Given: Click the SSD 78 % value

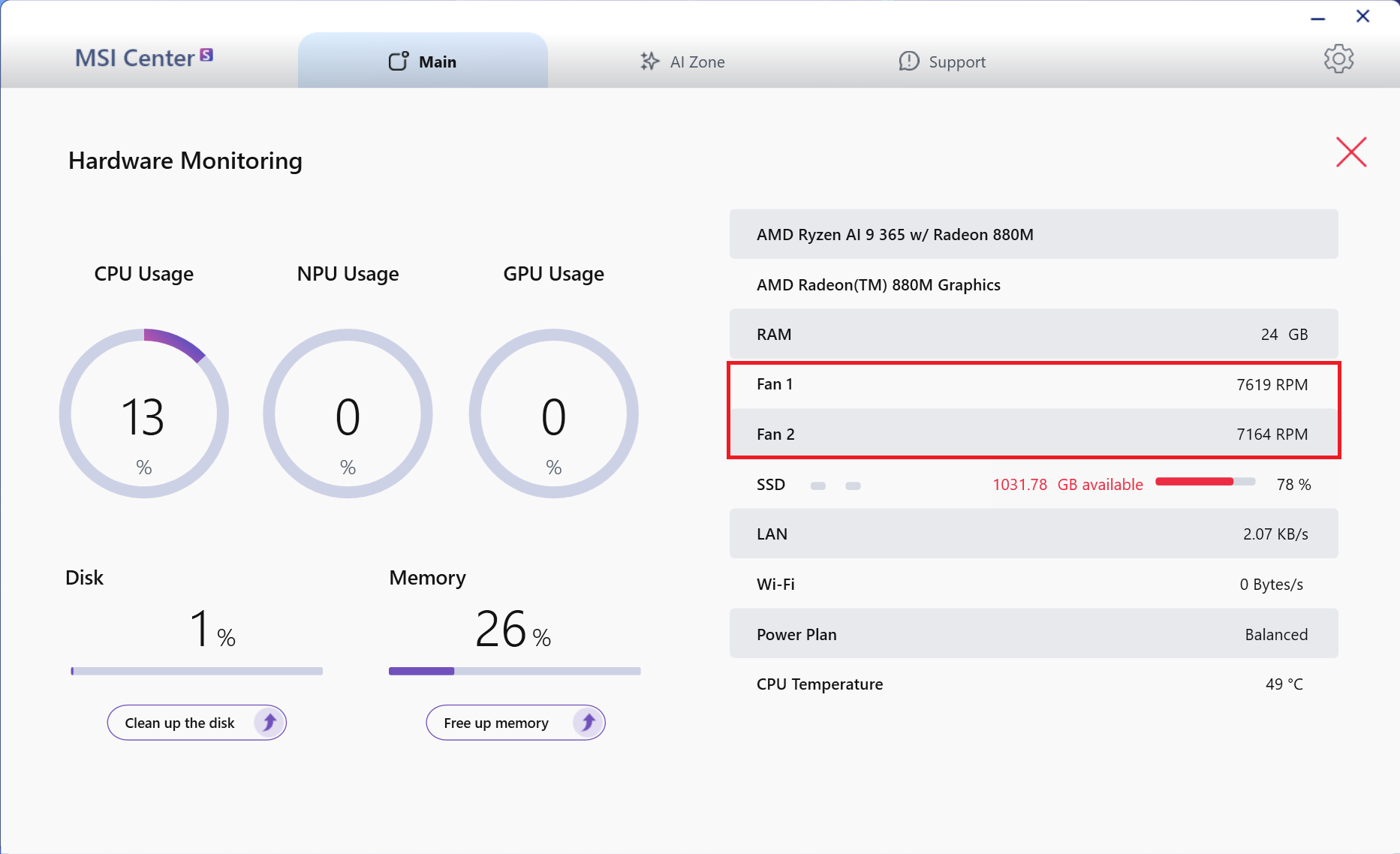Looking at the screenshot, I should [1294, 485].
